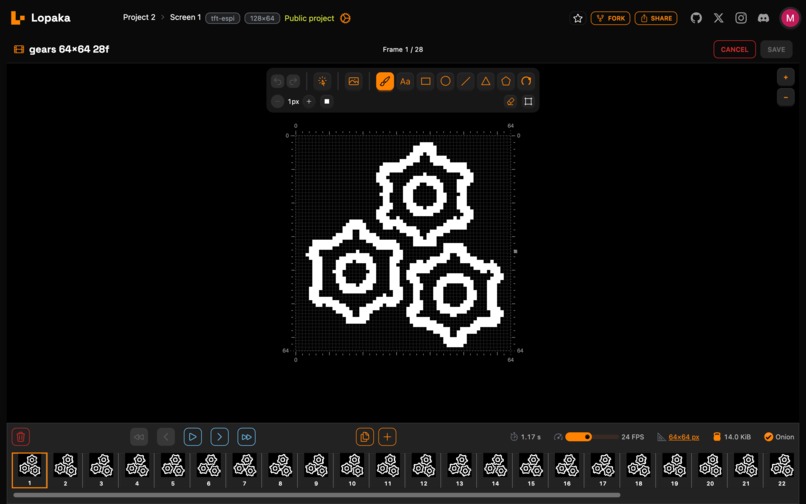Image resolution: width=806 pixels, height=504 pixels.
Task: Select frame 17 thumbnail
Action: click(603, 470)
